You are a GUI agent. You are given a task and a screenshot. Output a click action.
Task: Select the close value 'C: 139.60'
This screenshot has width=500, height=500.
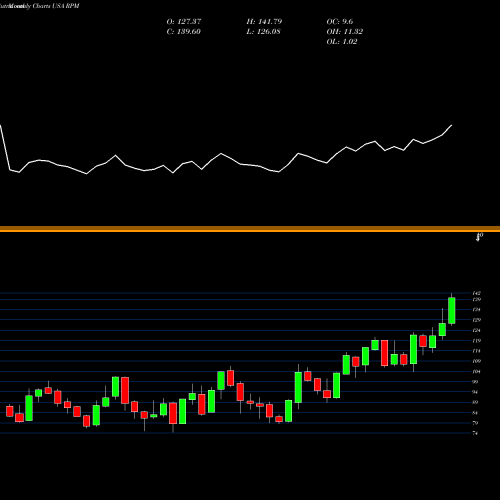point(183,32)
